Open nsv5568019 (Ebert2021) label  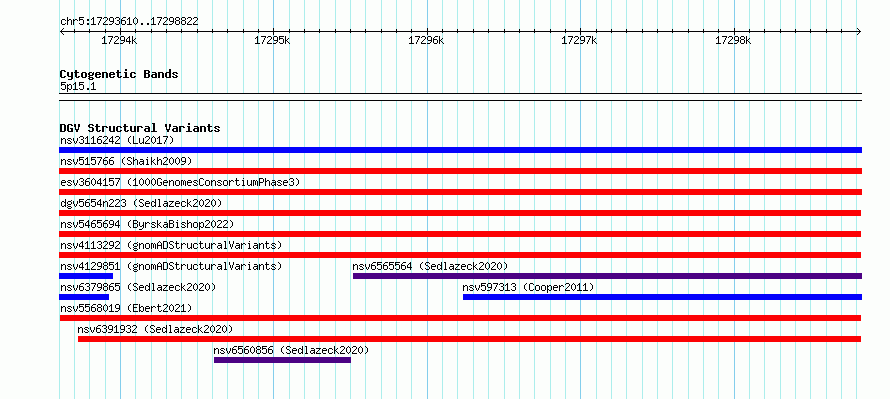click(x=126, y=308)
